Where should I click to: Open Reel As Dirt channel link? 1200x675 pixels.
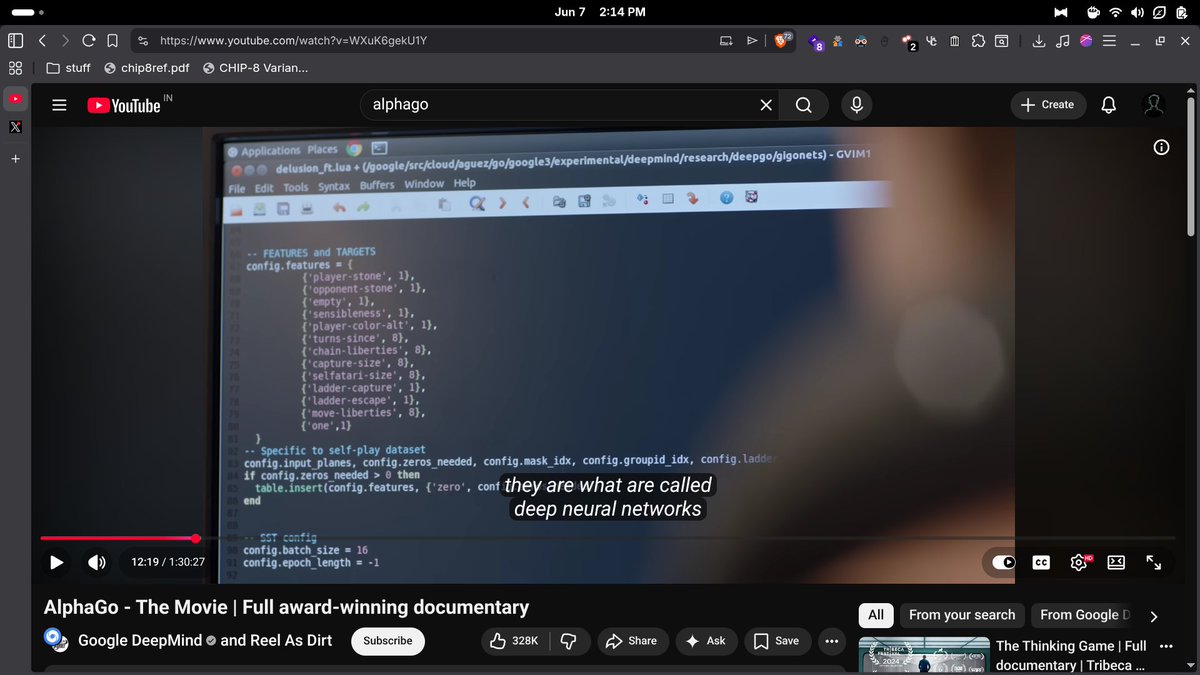tap(290, 640)
